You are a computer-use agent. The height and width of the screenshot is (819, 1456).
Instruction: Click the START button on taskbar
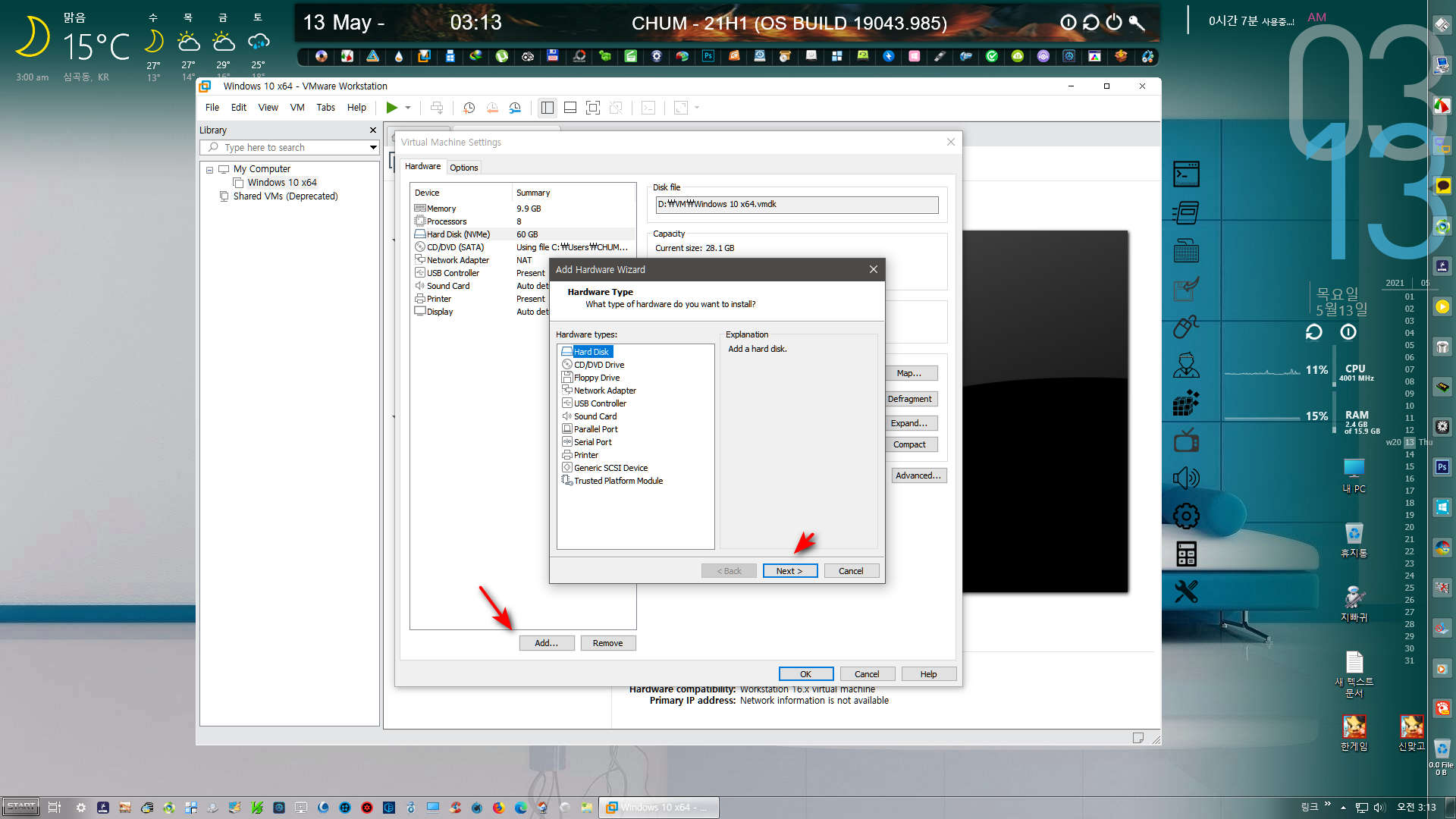(x=20, y=807)
